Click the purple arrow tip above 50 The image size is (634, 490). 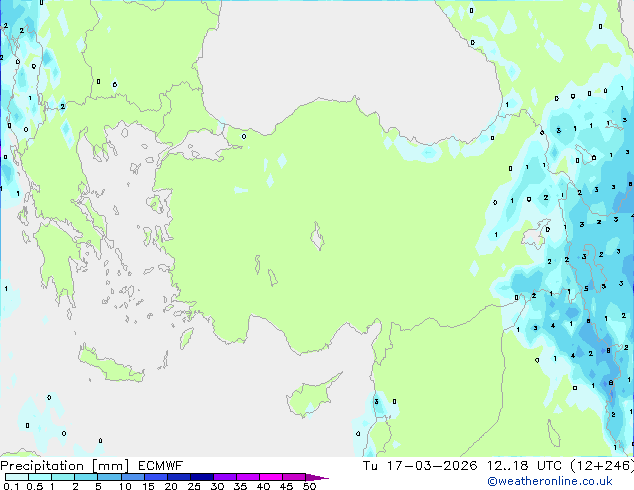point(317,477)
